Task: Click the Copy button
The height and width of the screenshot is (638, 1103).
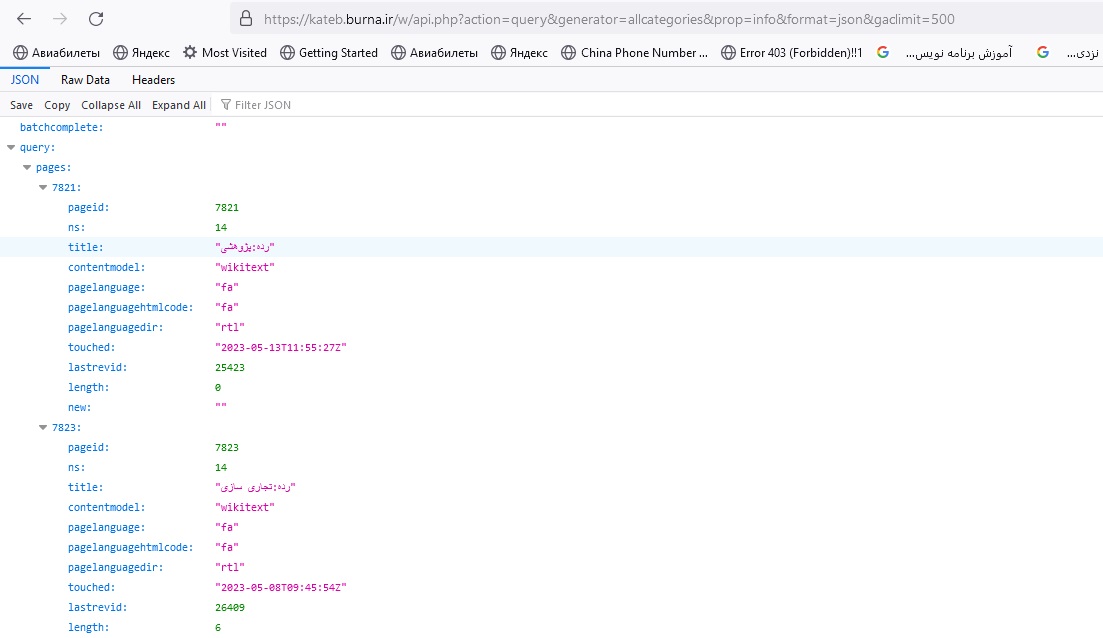Action: (57, 105)
